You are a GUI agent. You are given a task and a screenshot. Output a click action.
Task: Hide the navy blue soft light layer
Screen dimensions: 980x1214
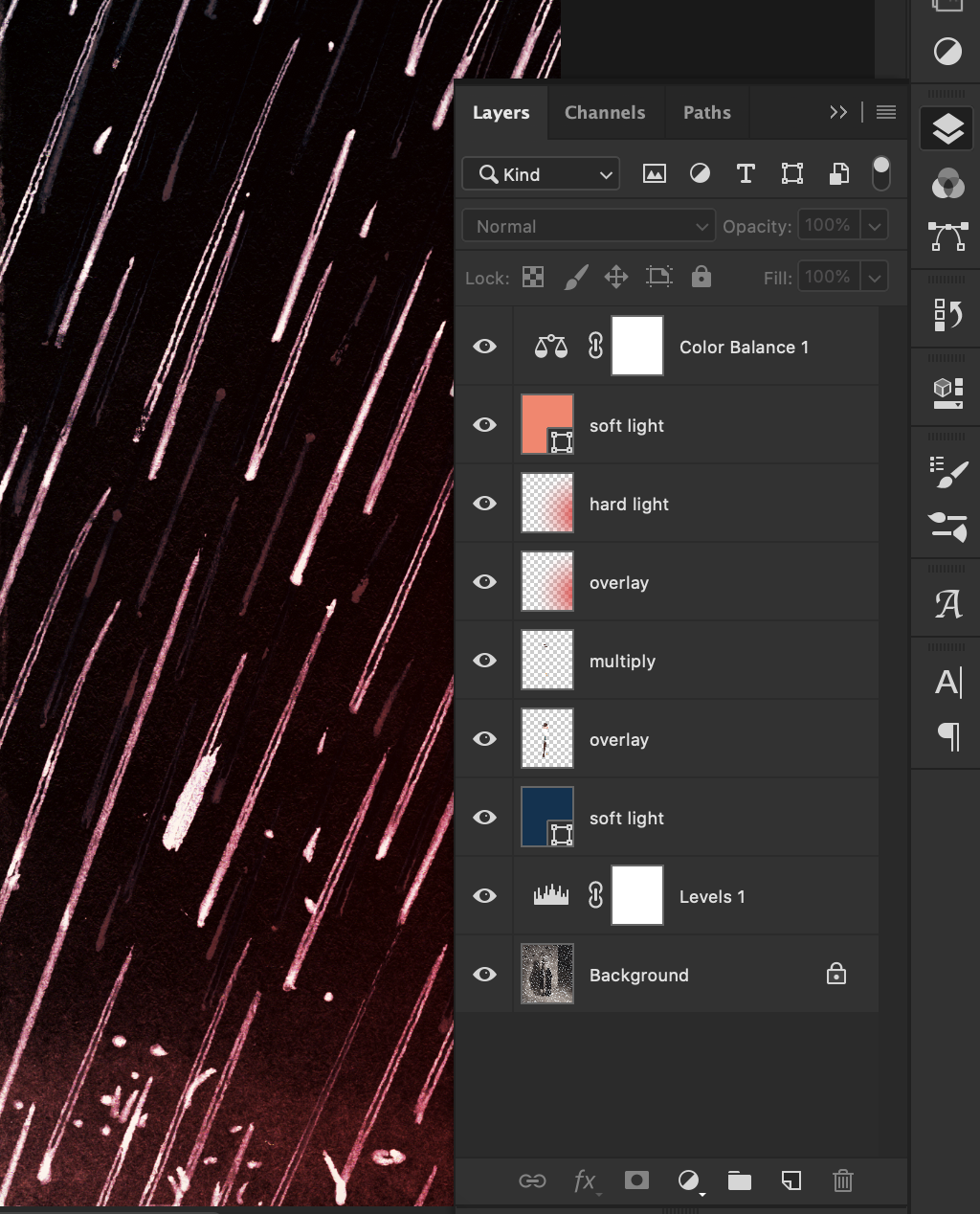(485, 817)
